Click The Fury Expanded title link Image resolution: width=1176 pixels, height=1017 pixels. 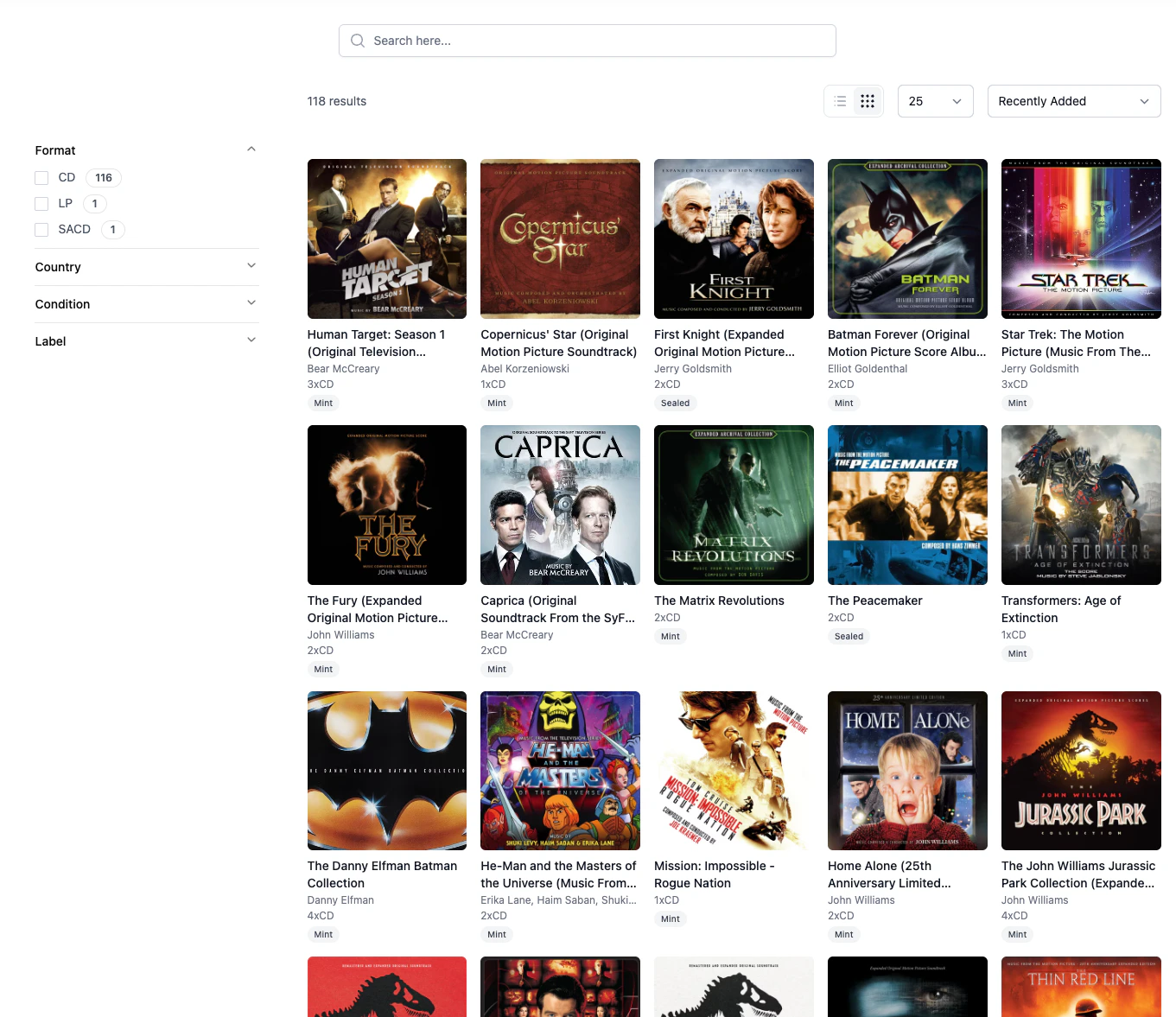378,609
